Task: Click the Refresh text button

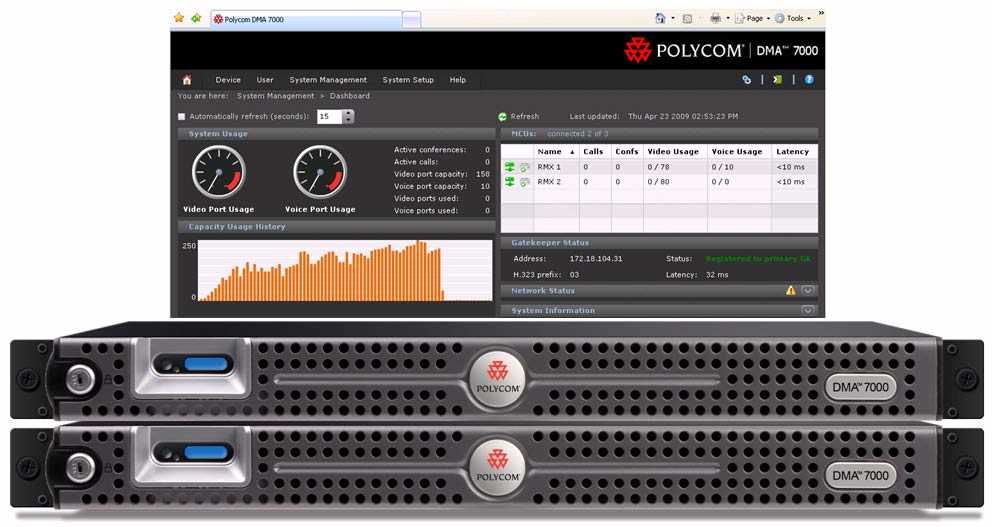Action: [x=524, y=116]
